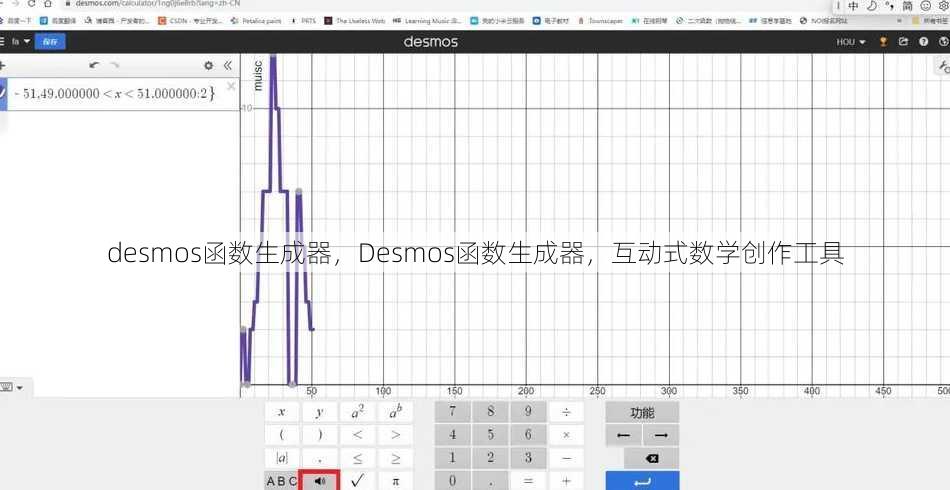Tap the x variable key

pos(282,412)
